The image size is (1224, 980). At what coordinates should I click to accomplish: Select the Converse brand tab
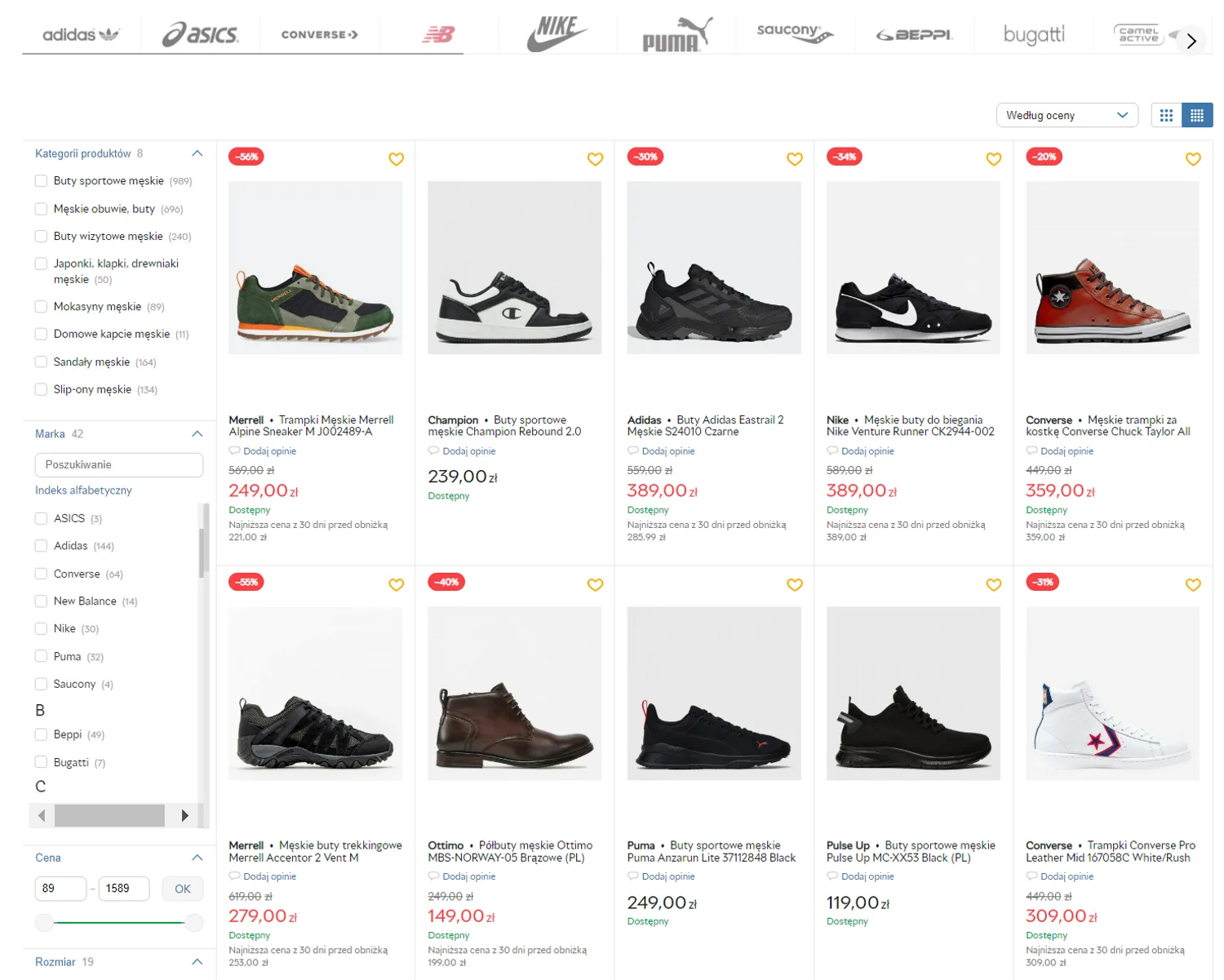pos(320,34)
